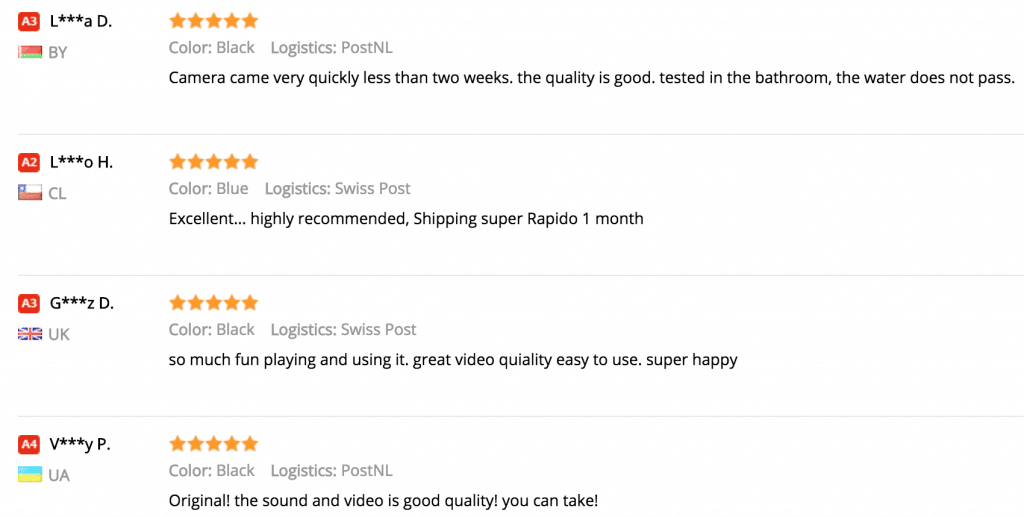Click the five-star rating on L***o H.'s review
This screenshot has height=517, width=1024.
(x=214, y=162)
